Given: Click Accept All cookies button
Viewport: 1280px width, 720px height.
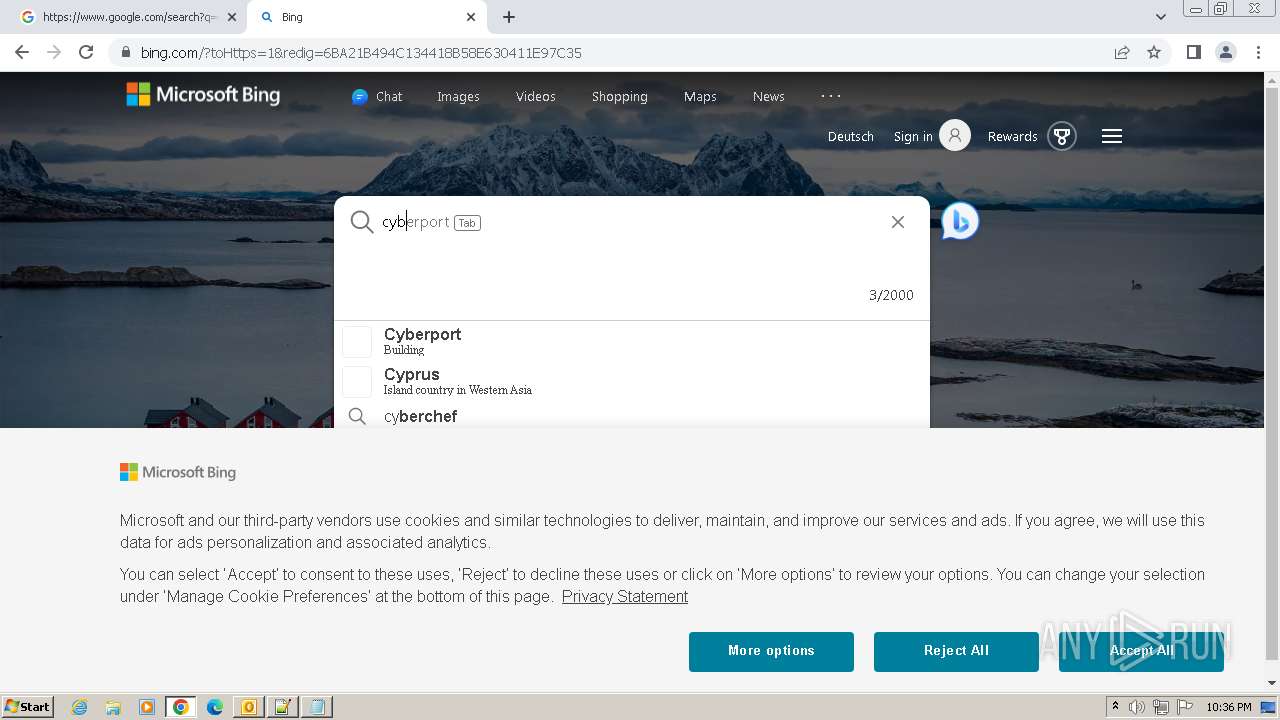Looking at the screenshot, I should [x=1141, y=651].
